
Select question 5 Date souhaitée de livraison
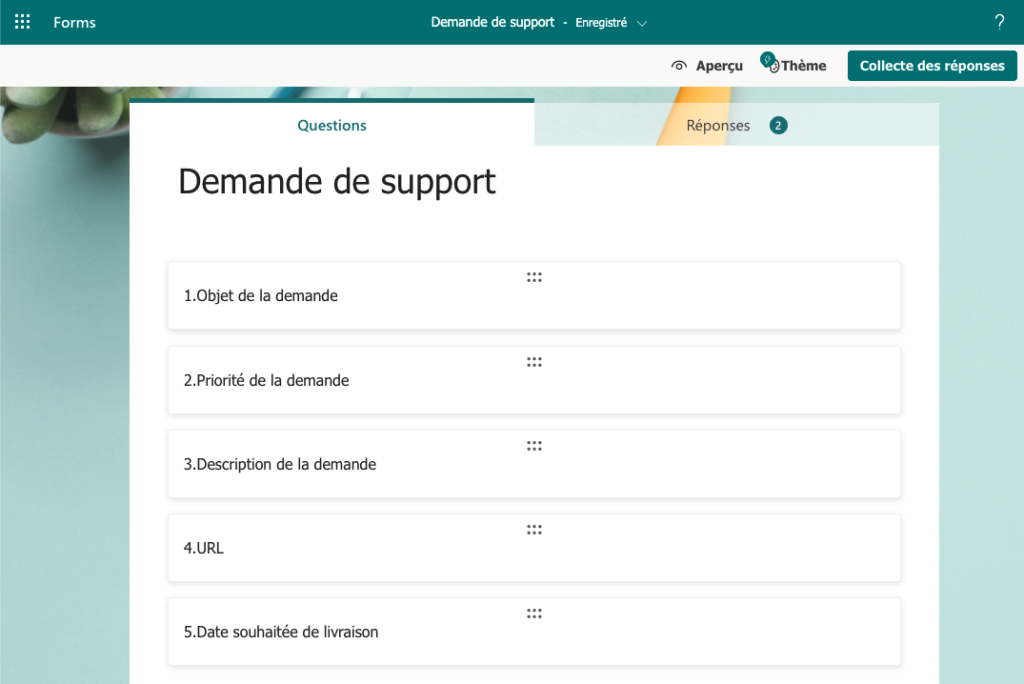[x=281, y=632]
